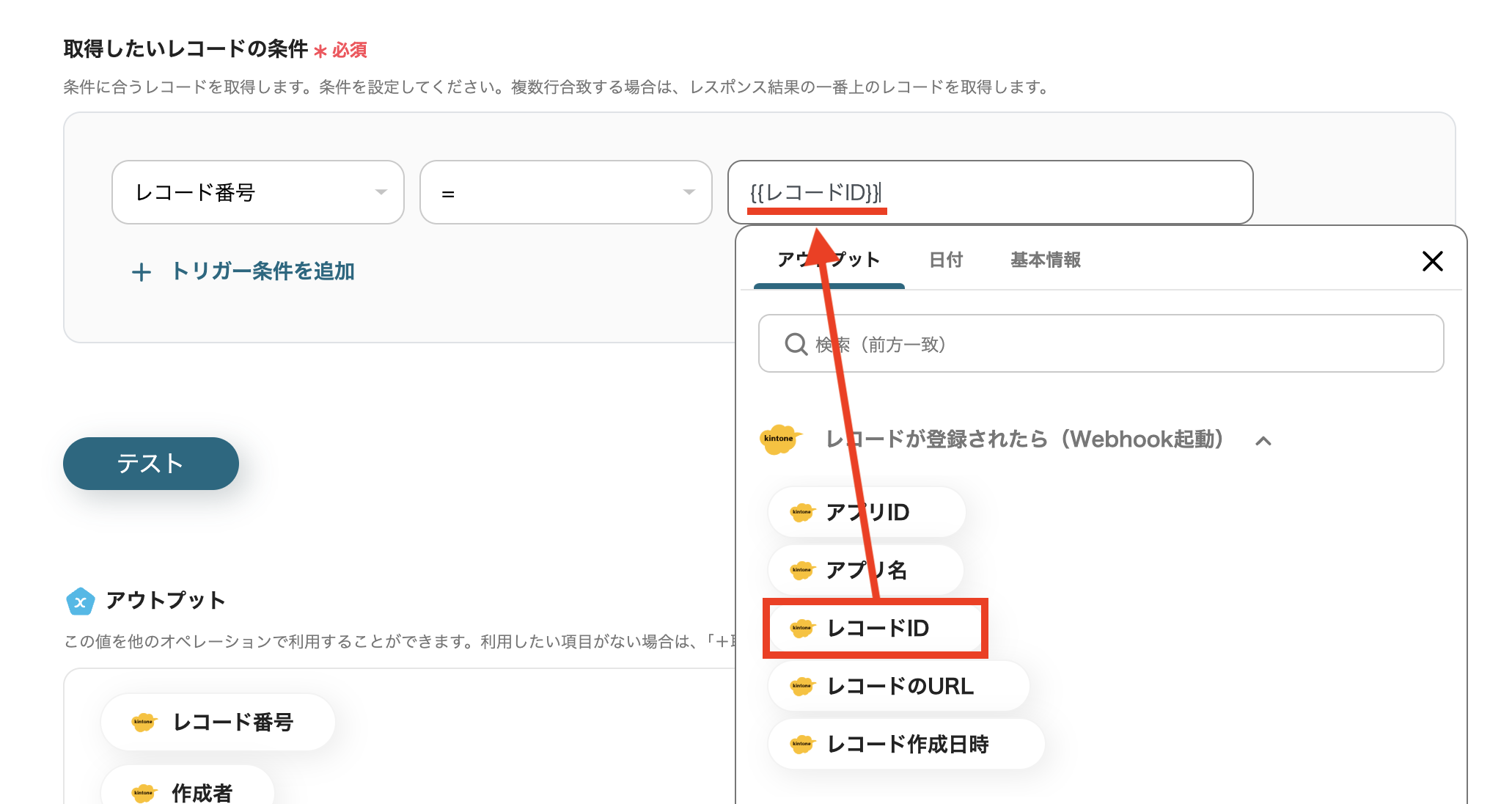The image size is (1512, 804).
Task: Click the kintone icon beside アプリ名
Action: tap(801, 570)
